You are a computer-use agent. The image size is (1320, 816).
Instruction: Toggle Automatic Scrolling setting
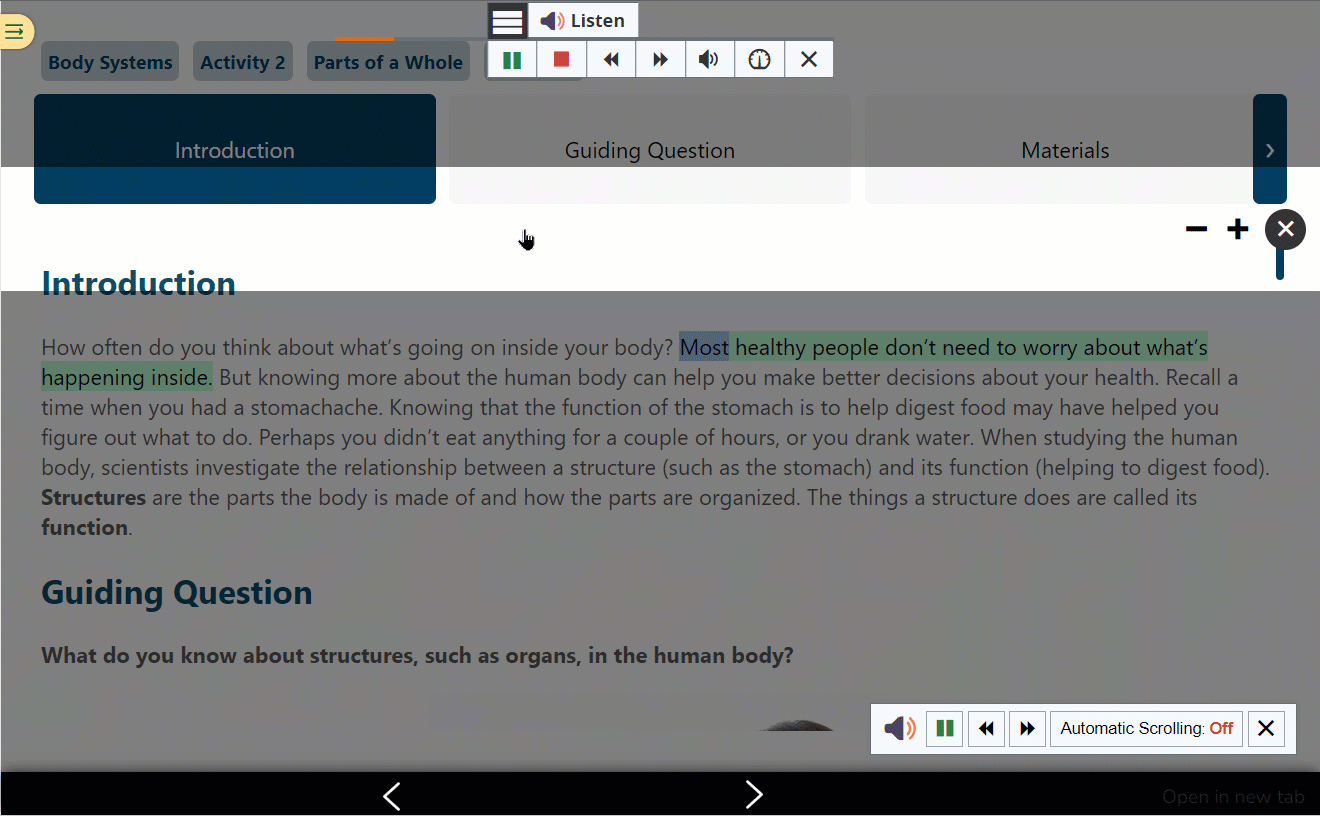pyautogui.click(x=1146, y=729)
